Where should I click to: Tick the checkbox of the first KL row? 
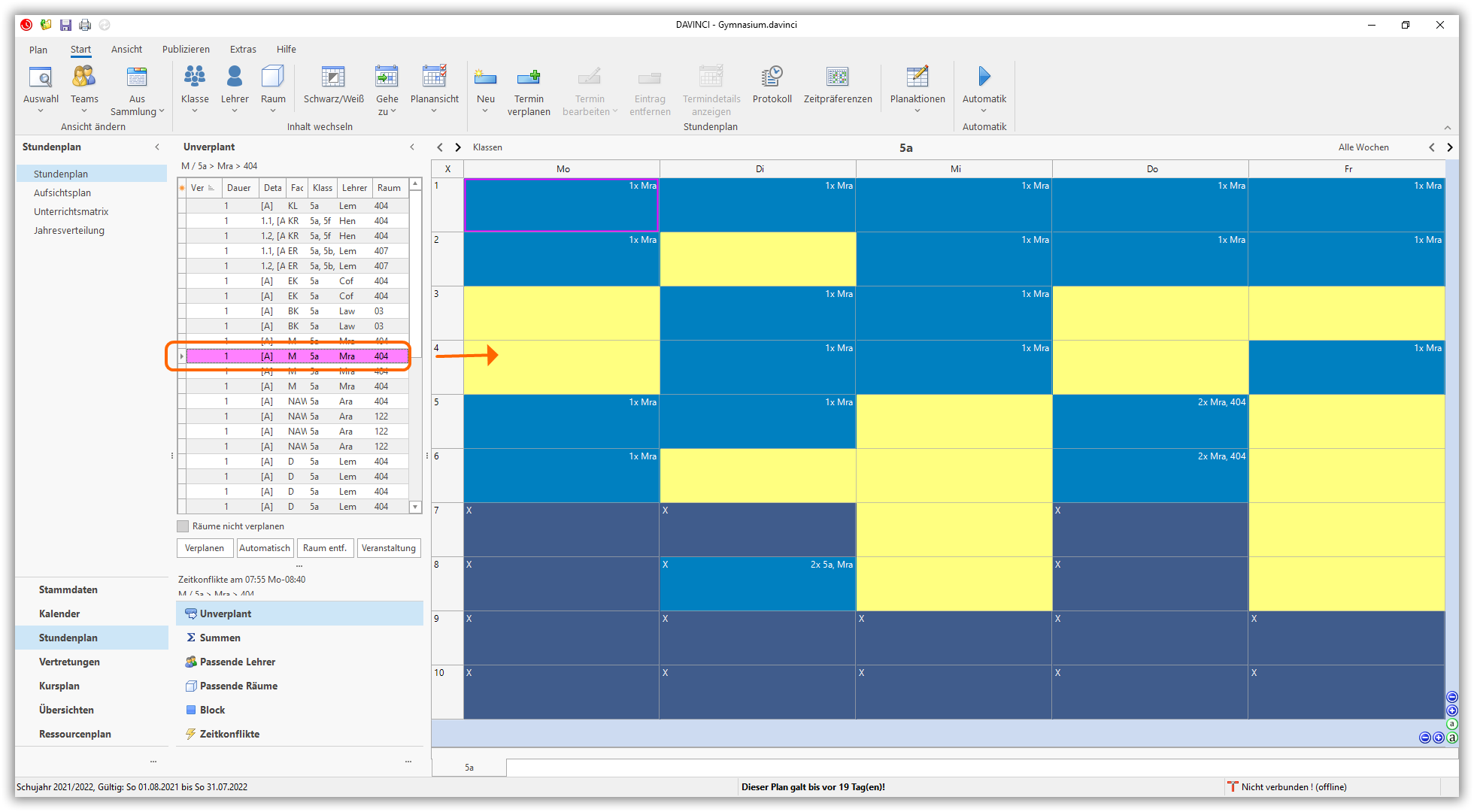click(x=182, y=206)
